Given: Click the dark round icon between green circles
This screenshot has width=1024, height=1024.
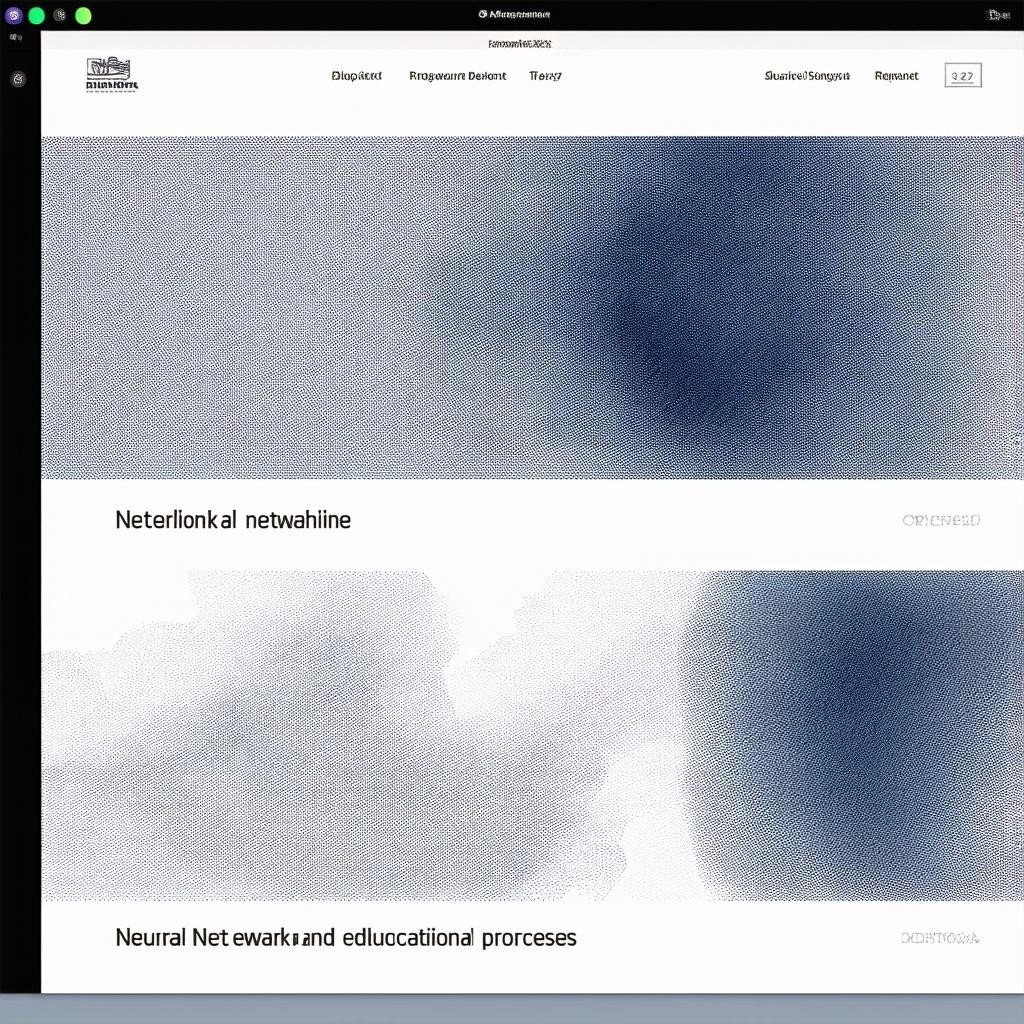Looking at the screenshot, I should (x=60, y=15).
